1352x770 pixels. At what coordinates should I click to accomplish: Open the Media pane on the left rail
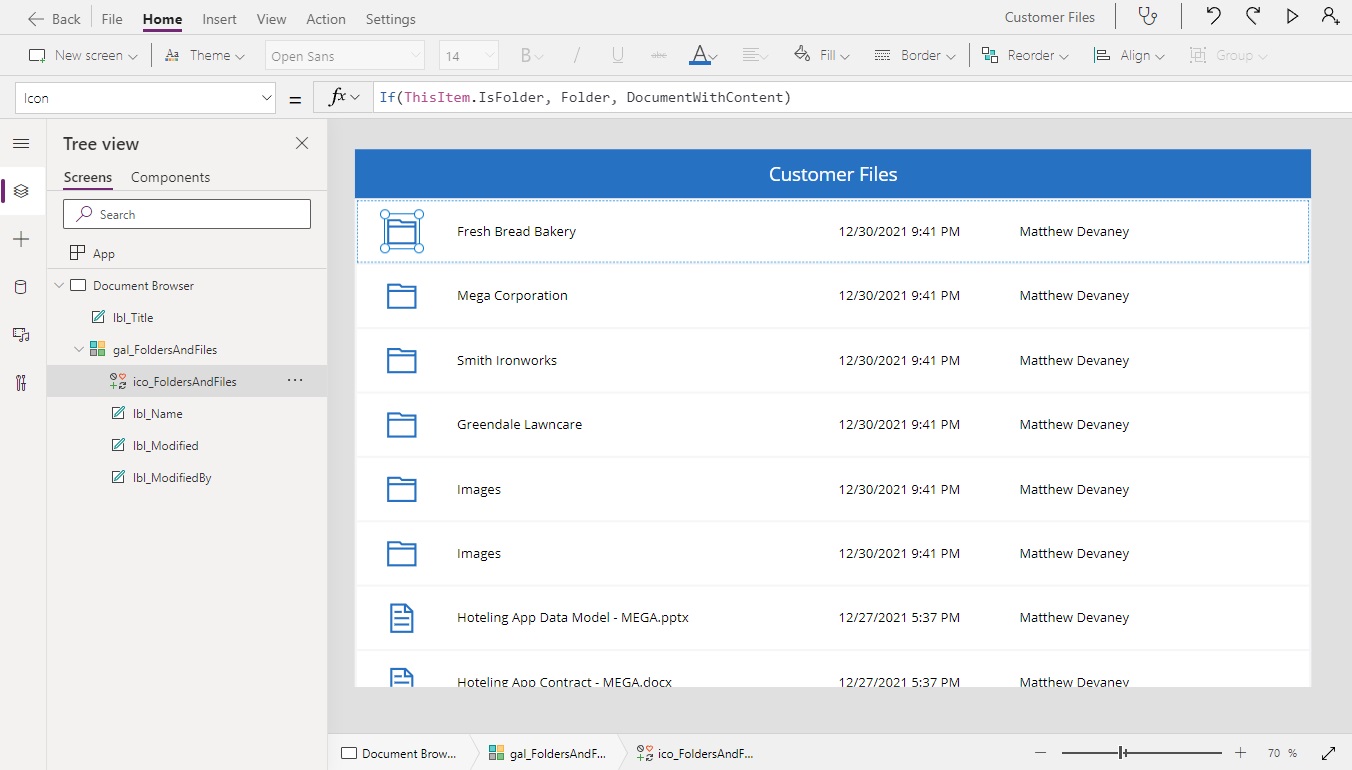point(22,335)
